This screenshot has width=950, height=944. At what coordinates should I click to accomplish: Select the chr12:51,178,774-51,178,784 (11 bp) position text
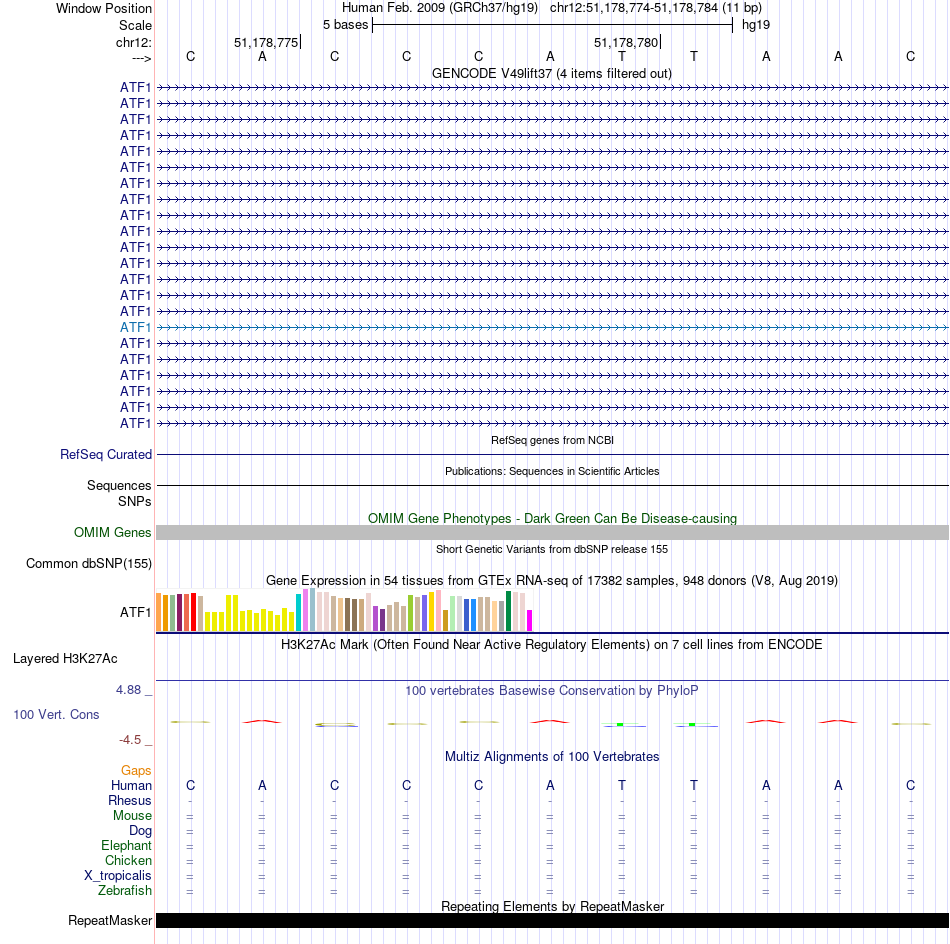point(656,8)
